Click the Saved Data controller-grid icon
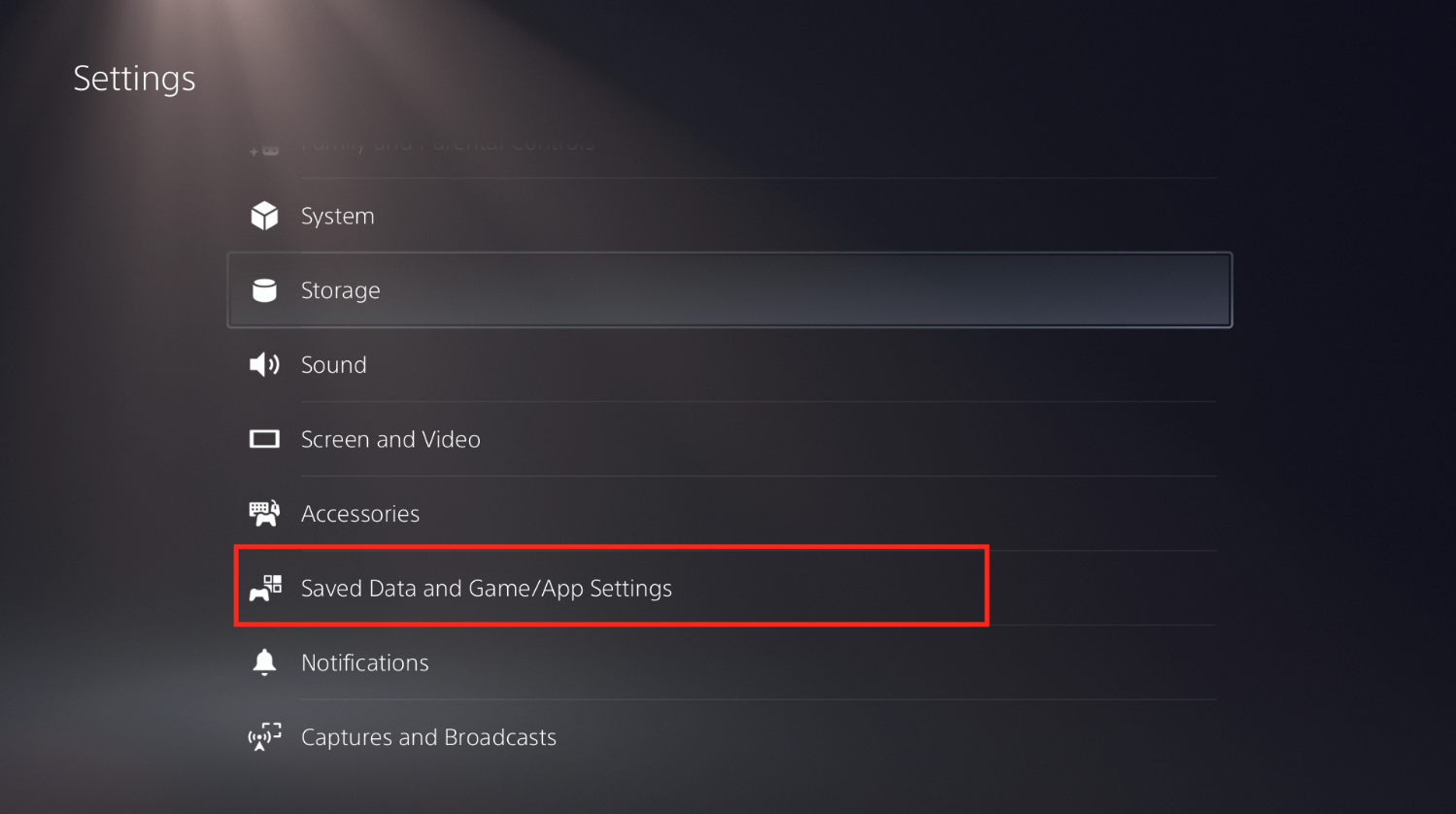Screen dimensions: 1456x814 265,588
